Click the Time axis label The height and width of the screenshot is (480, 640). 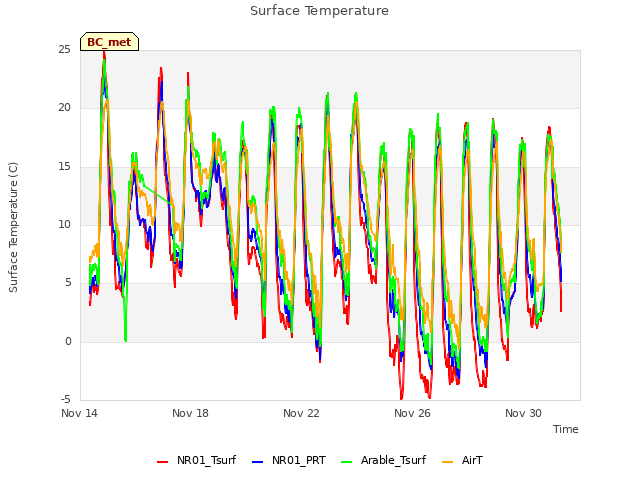point(566,429)
